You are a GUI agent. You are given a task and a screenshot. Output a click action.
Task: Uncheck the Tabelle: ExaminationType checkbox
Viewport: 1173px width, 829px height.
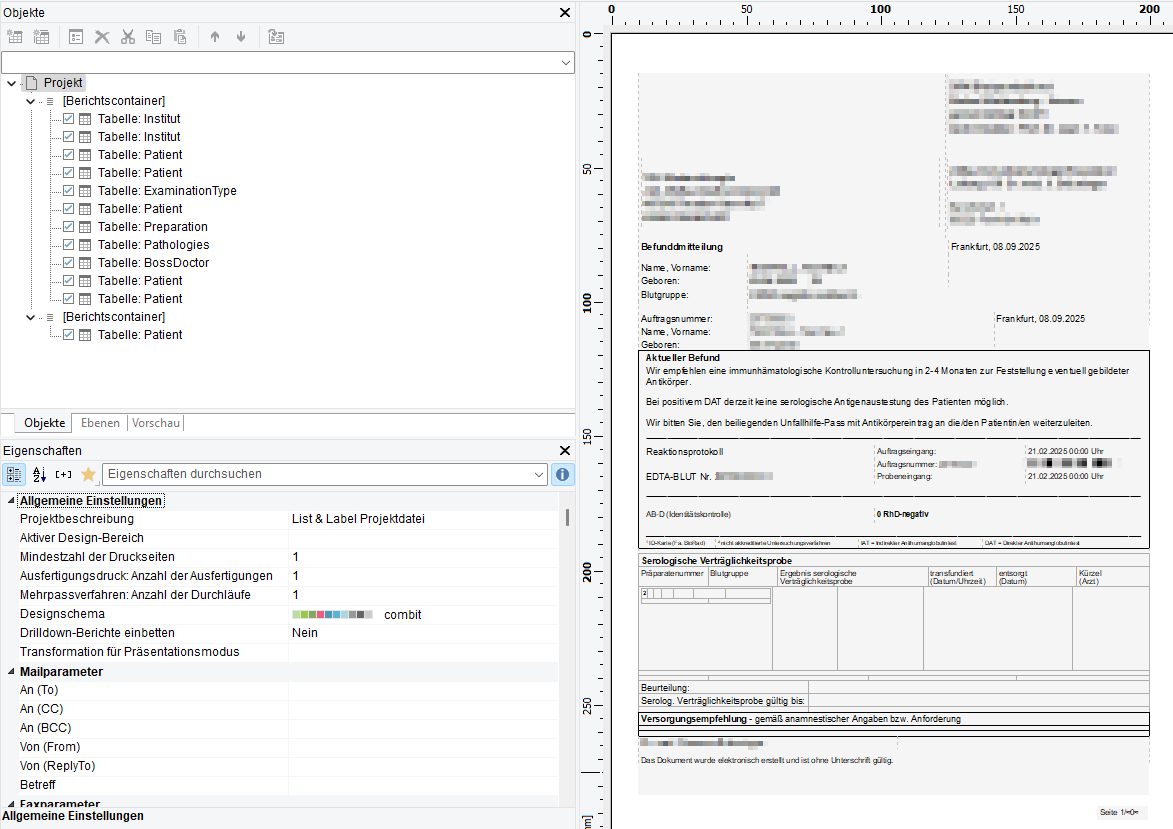click(x=69, y=191)
